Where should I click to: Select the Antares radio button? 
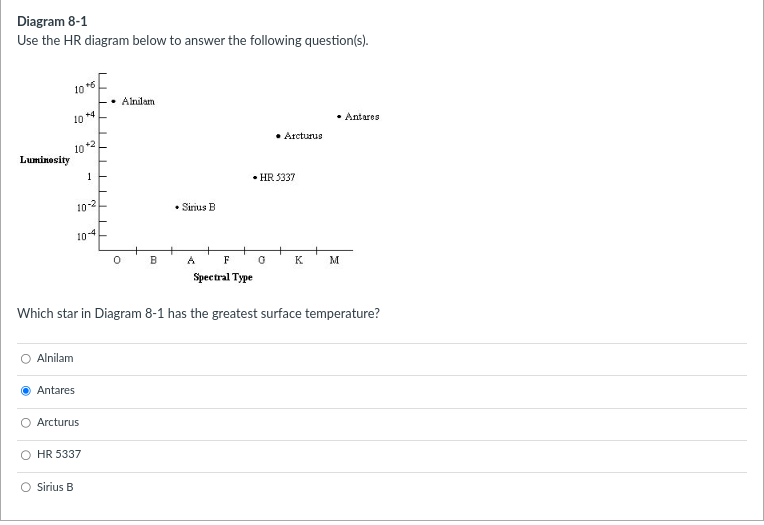coord(24,390)
